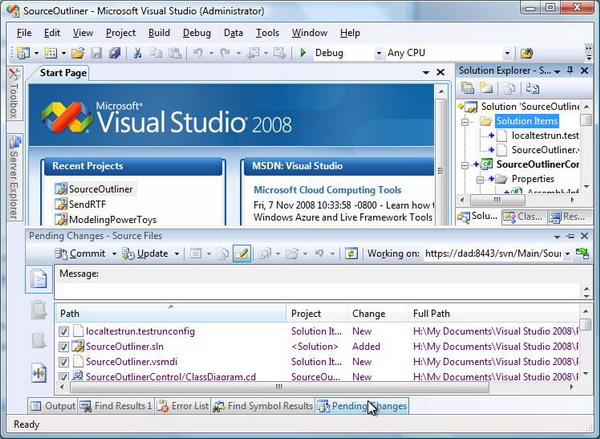Toggle the highlighted pencil icon in Pending Changes toolbar

pyautogui.click(x=242, y=253)
